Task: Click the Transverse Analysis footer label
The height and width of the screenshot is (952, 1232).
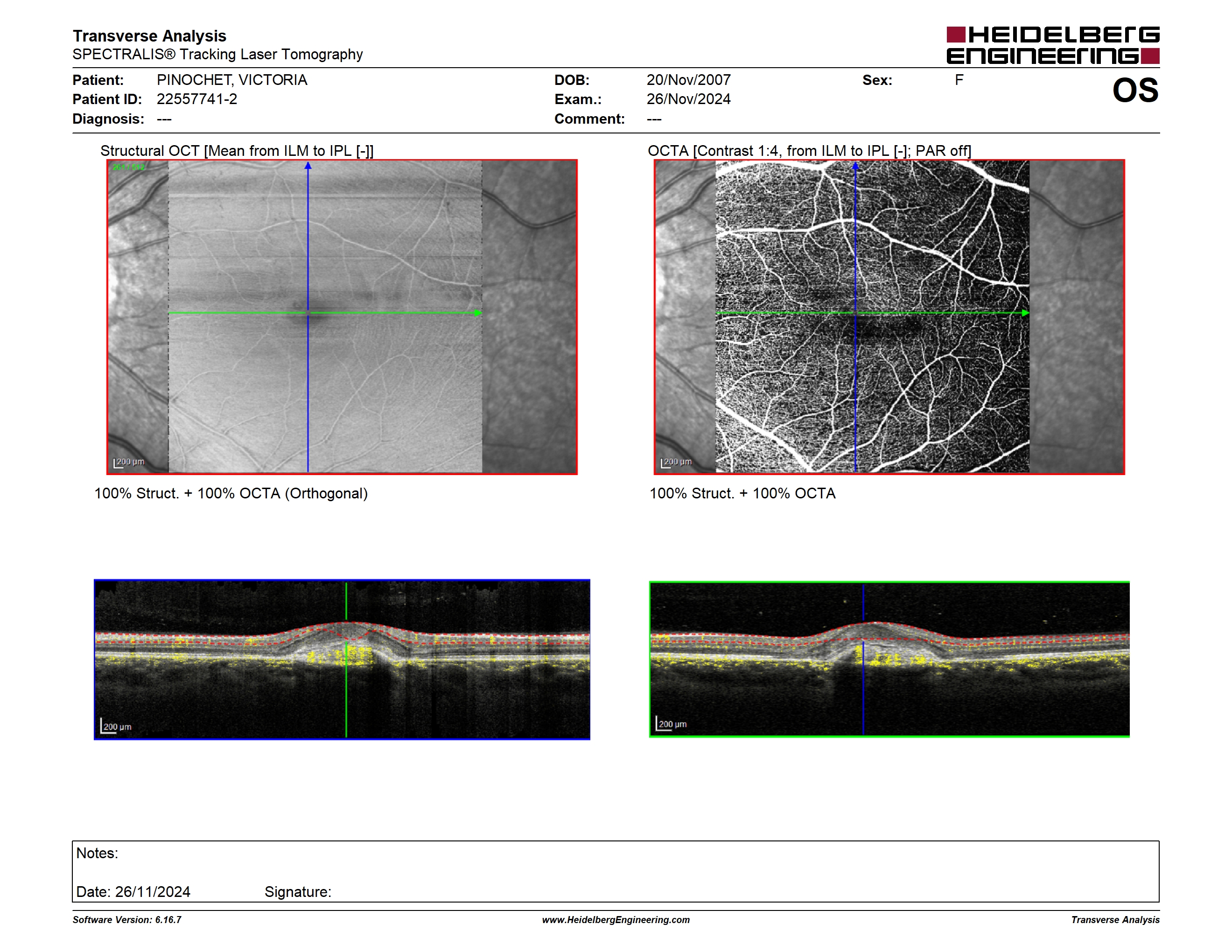Action: (1115, 920)
